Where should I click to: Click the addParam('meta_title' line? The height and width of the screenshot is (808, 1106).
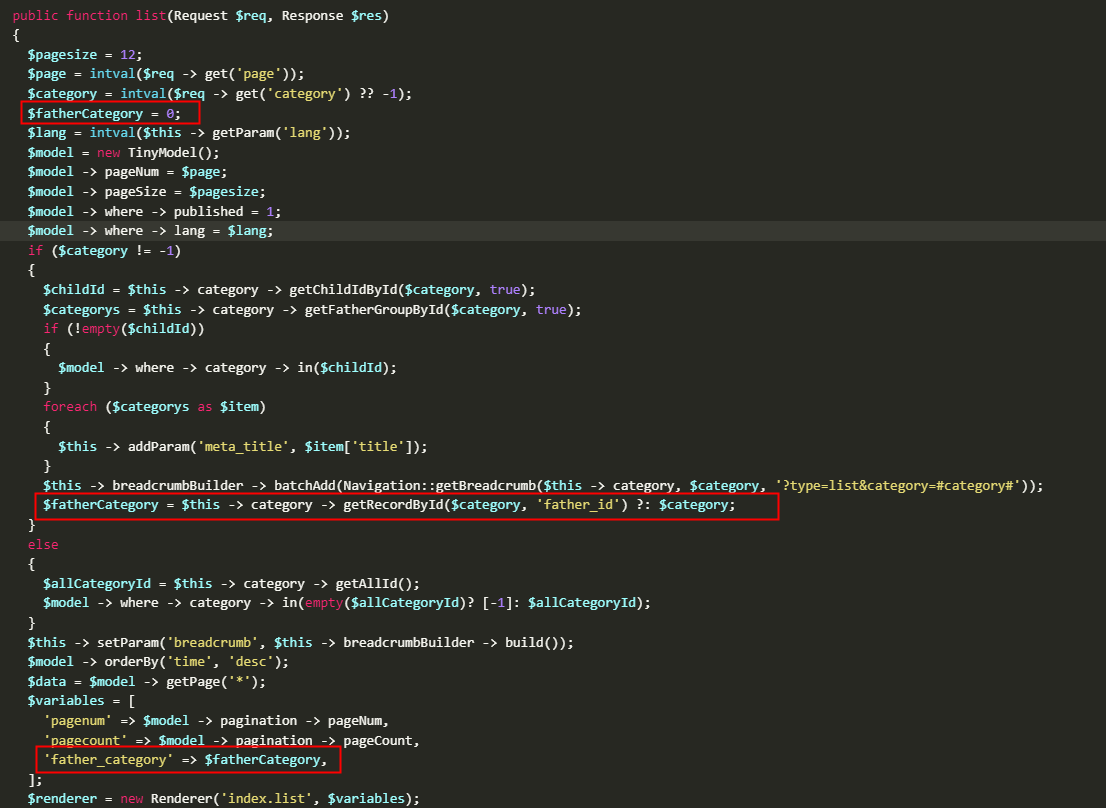(x=243, y=446)
